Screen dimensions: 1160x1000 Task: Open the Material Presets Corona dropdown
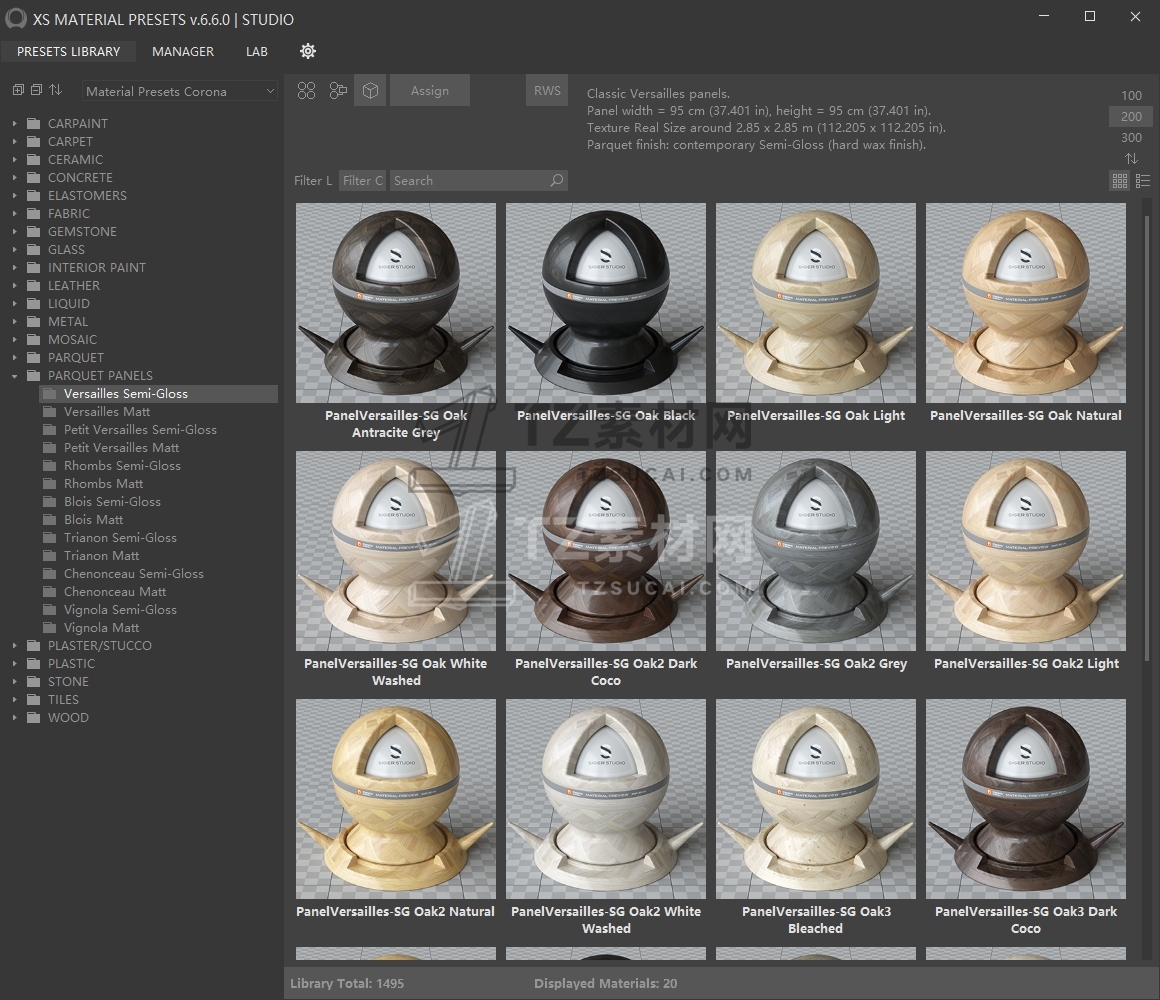click(180, 91)
